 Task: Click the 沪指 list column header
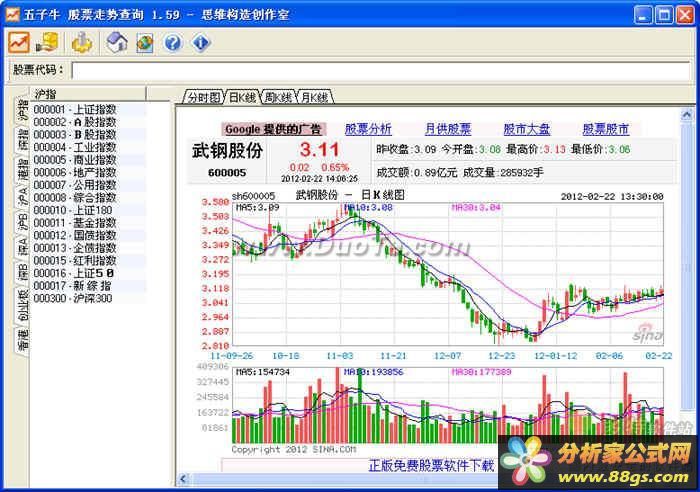point(88,94)
